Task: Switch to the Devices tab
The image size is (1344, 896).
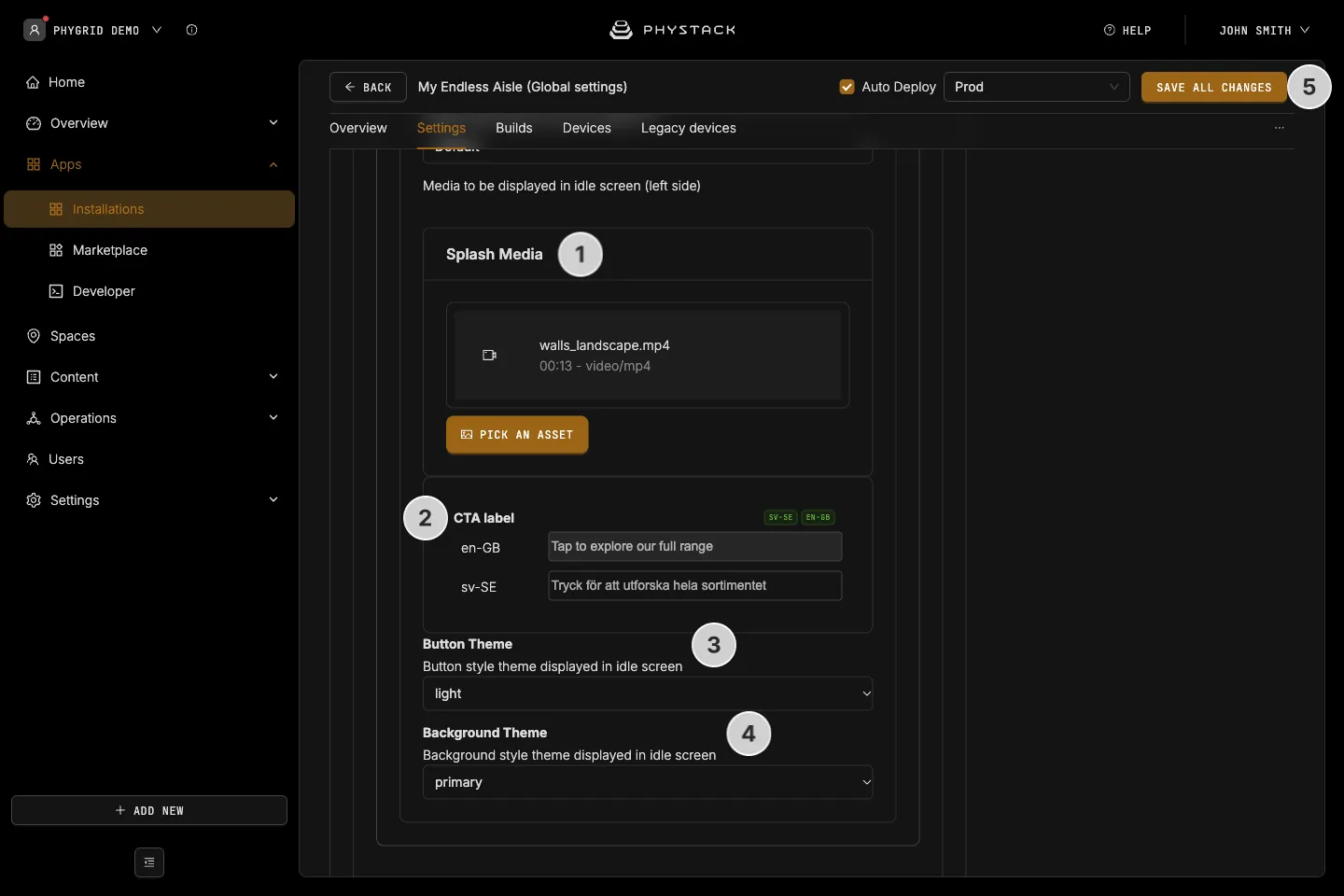Action: pyautogui.click(x=587, y=128)
